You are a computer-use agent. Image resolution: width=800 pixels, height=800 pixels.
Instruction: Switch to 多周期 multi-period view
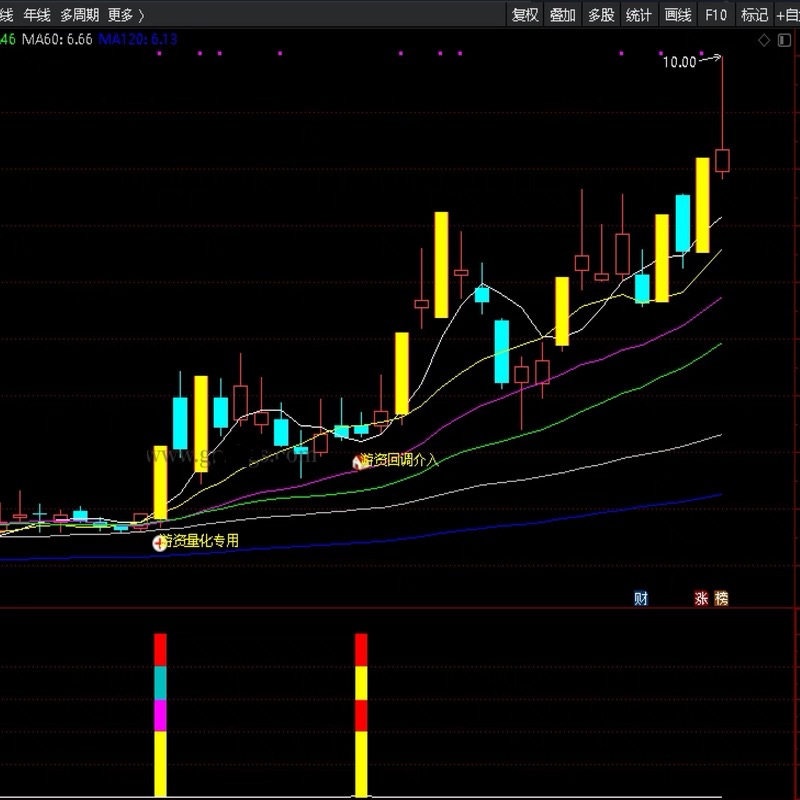pyautogui.click(x=80, y=15)
